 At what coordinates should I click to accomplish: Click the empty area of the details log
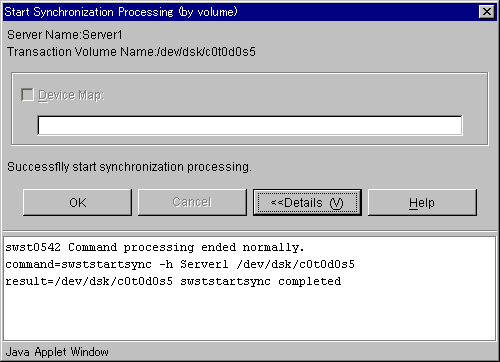tap(250, 315)
